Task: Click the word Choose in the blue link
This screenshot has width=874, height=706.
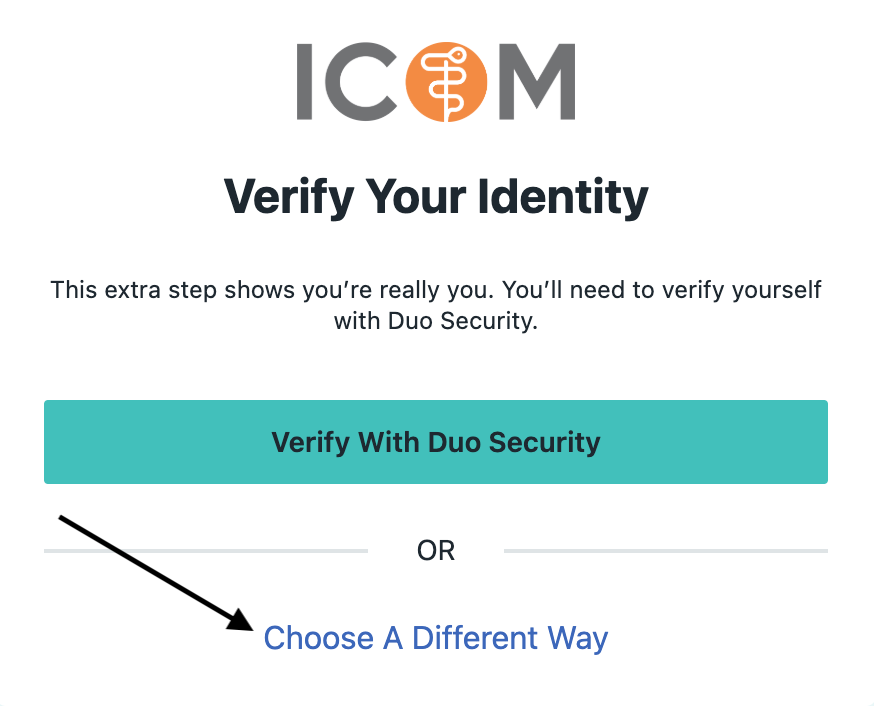Action: tap(318, 638)
